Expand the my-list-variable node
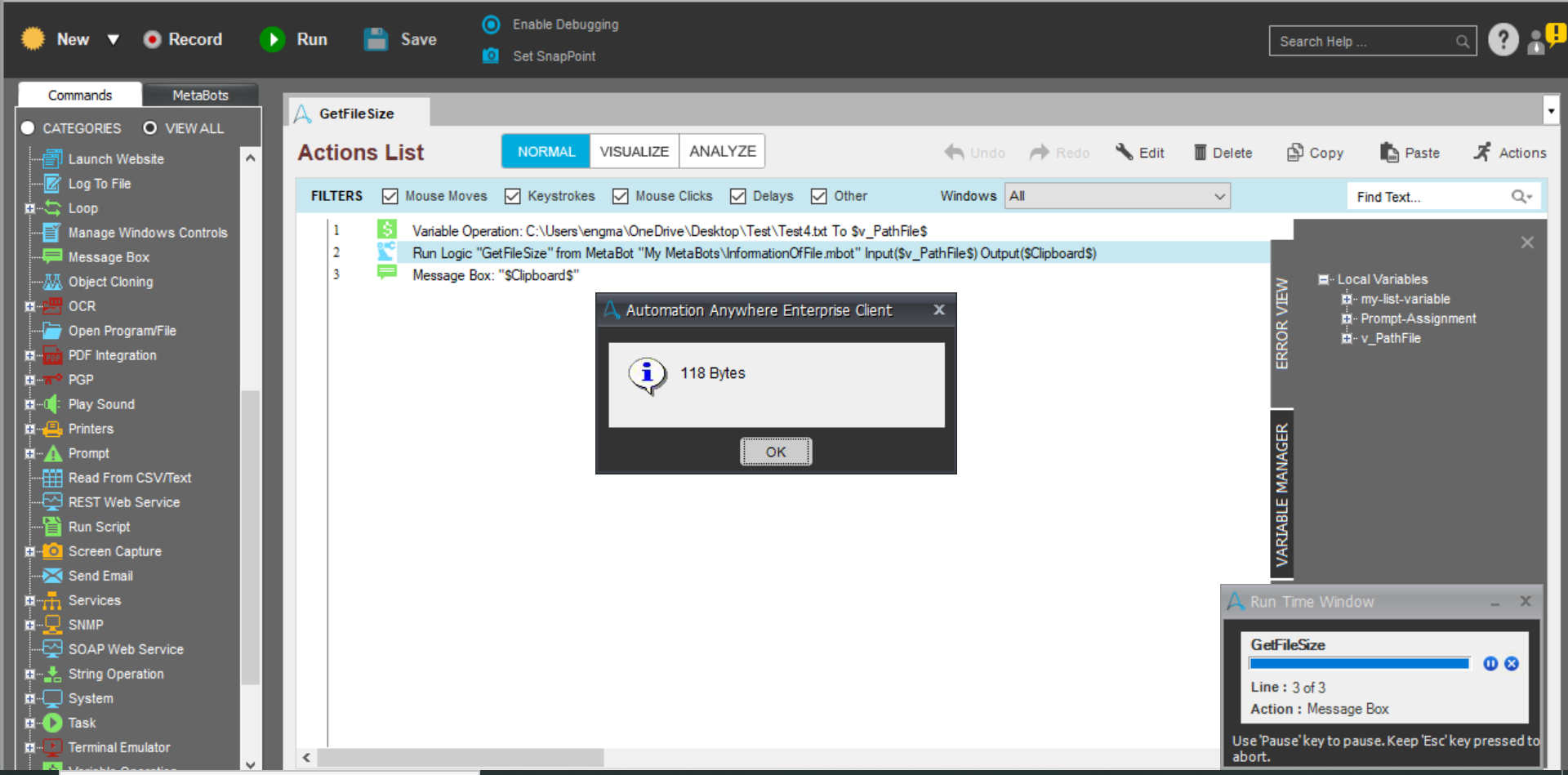 coord(1346,299)
